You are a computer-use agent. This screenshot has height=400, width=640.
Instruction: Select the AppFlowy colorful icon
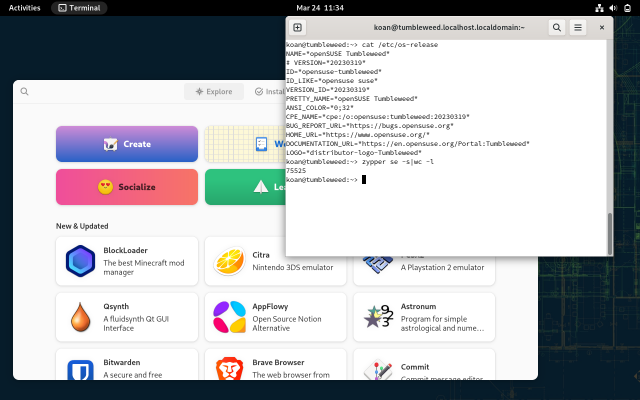[x=229, y=317]
